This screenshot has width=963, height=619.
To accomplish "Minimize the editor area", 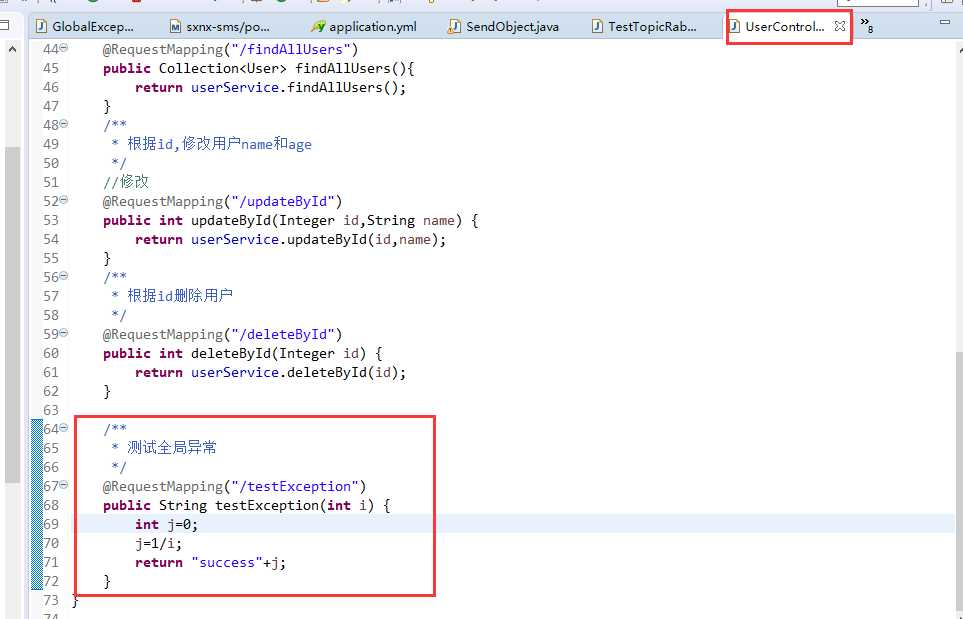I will 945,22.
